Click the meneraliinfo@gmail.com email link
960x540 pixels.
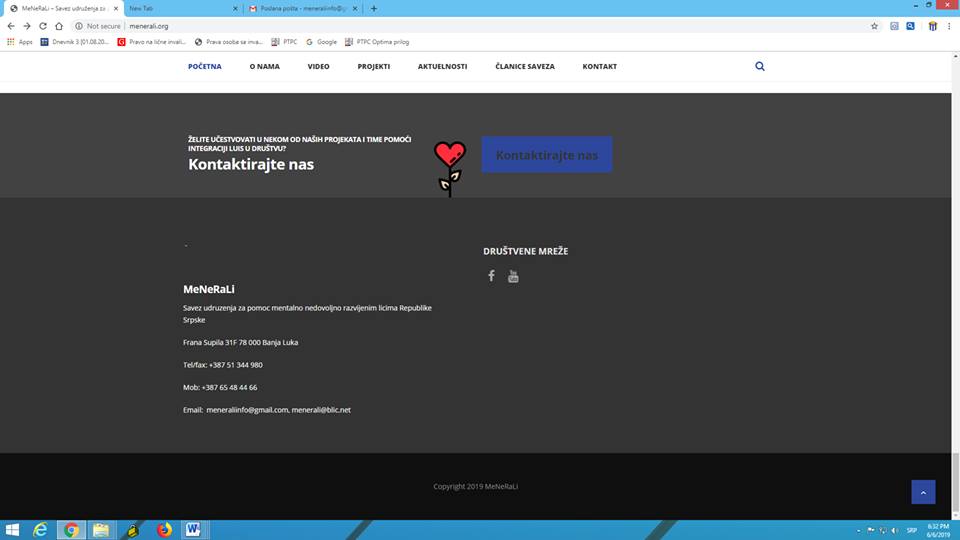[x=247, y=410]
